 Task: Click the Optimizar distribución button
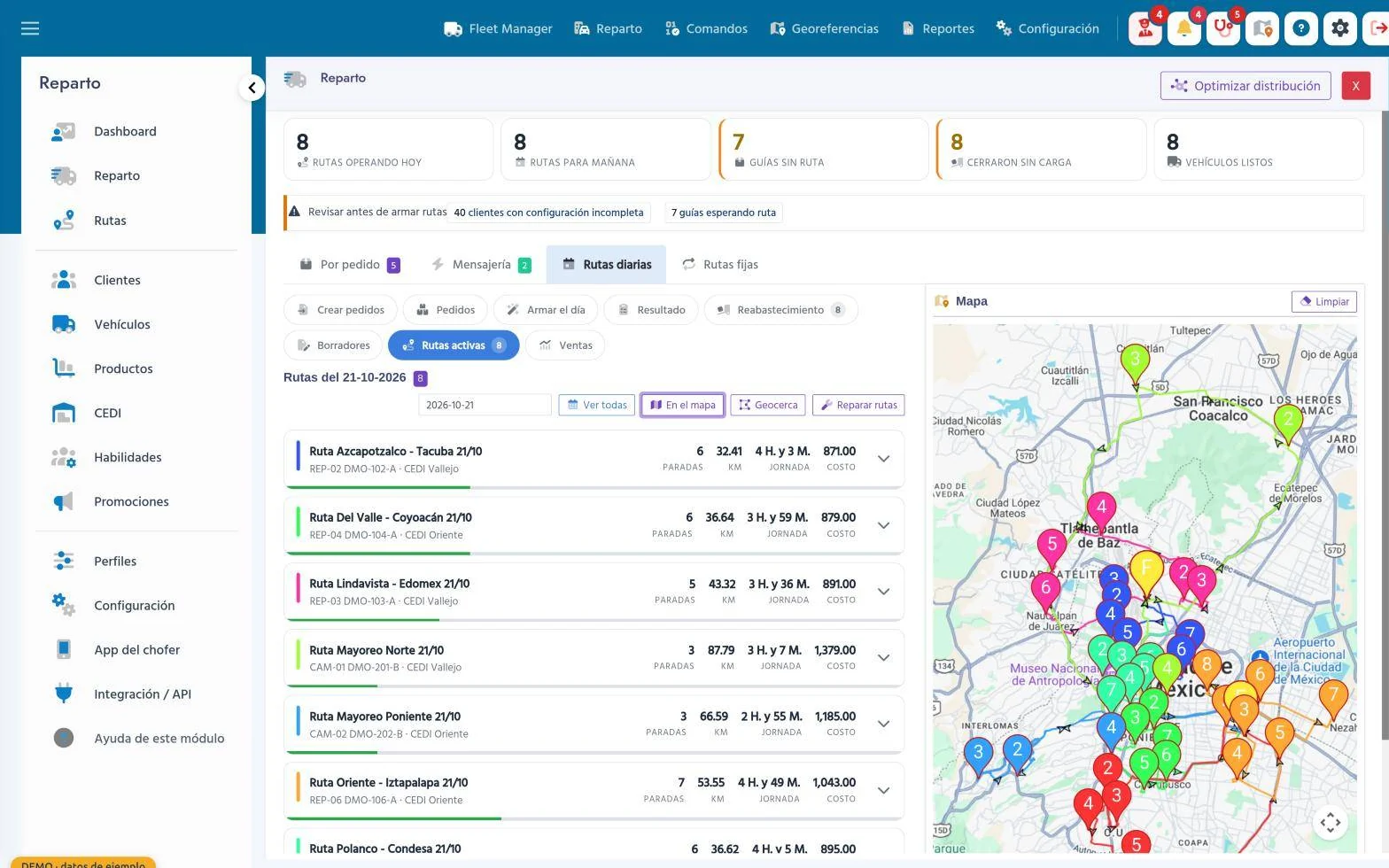tap(1245, 86)
